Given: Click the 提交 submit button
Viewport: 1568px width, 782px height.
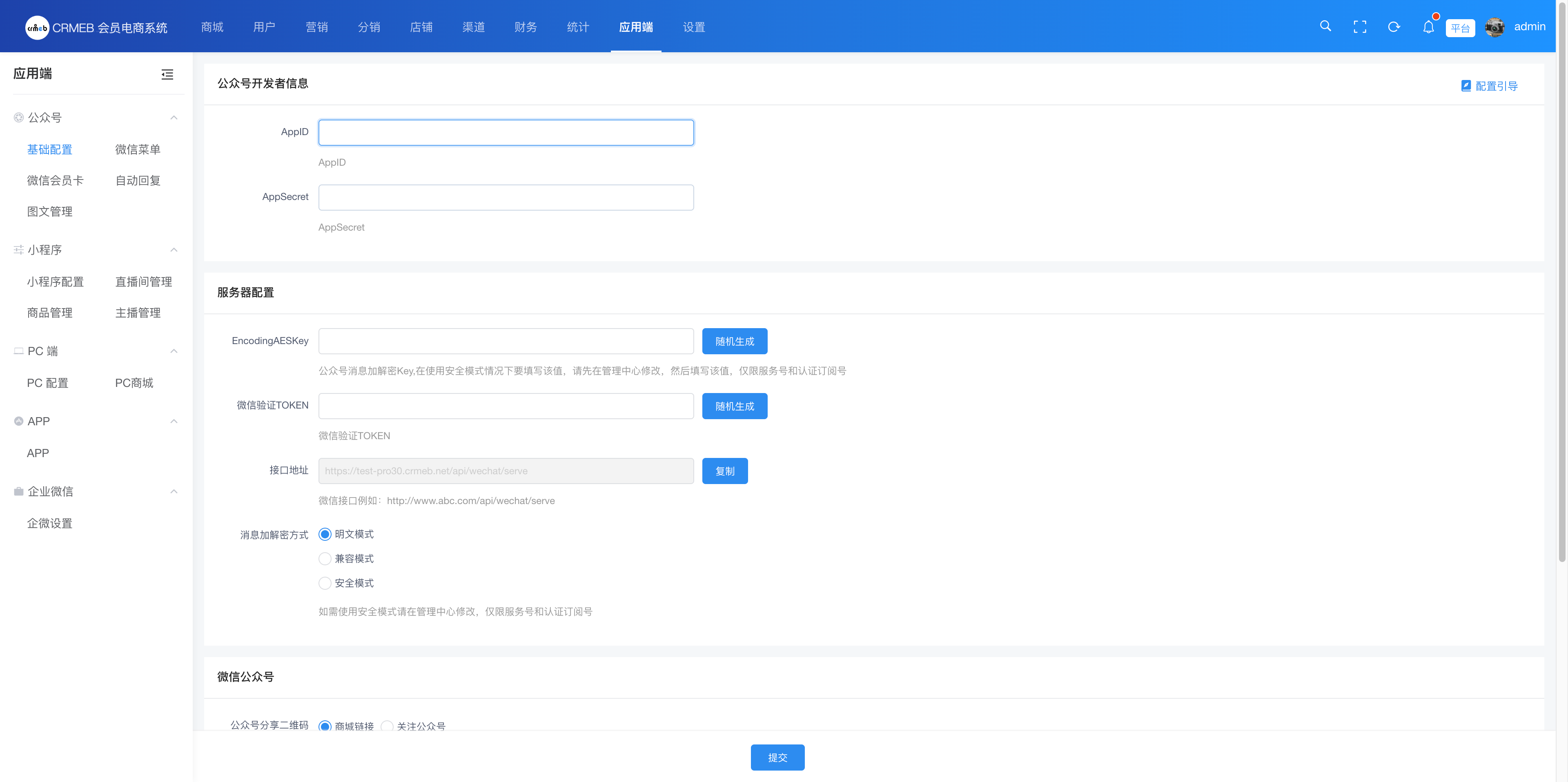Looking at the screenshot, I should pos(777,758).
